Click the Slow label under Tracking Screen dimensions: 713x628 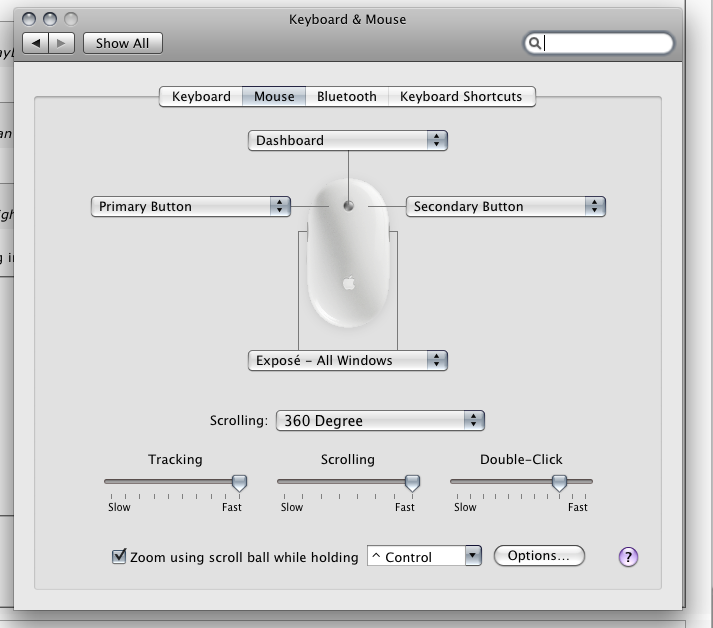pos(119,507)
